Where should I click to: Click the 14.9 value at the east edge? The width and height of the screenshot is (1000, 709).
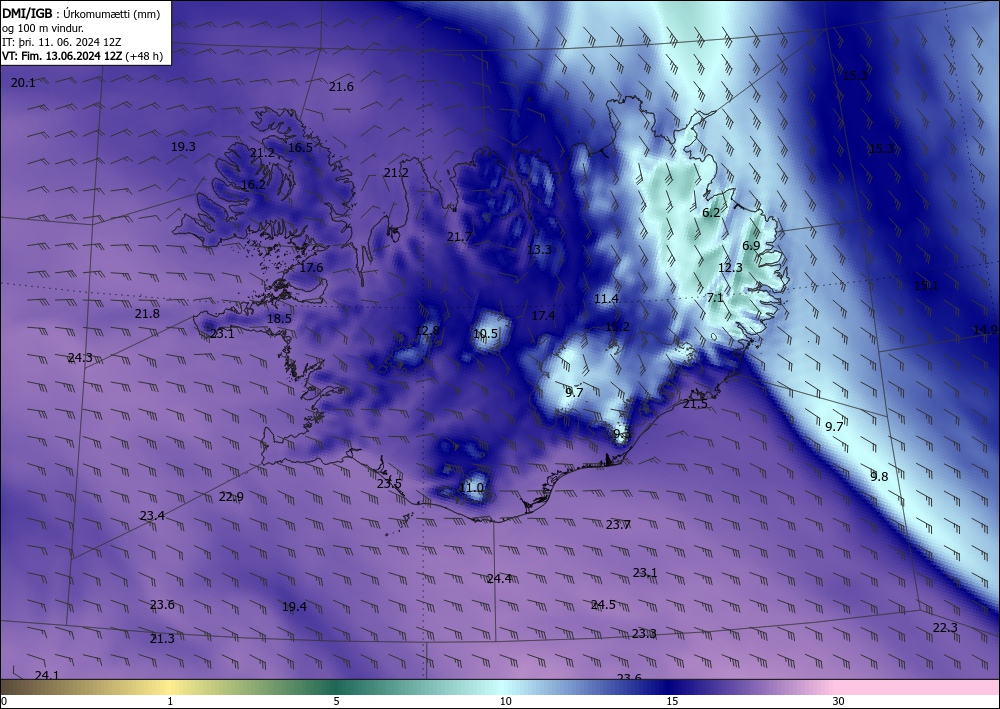tap(986, 330)
